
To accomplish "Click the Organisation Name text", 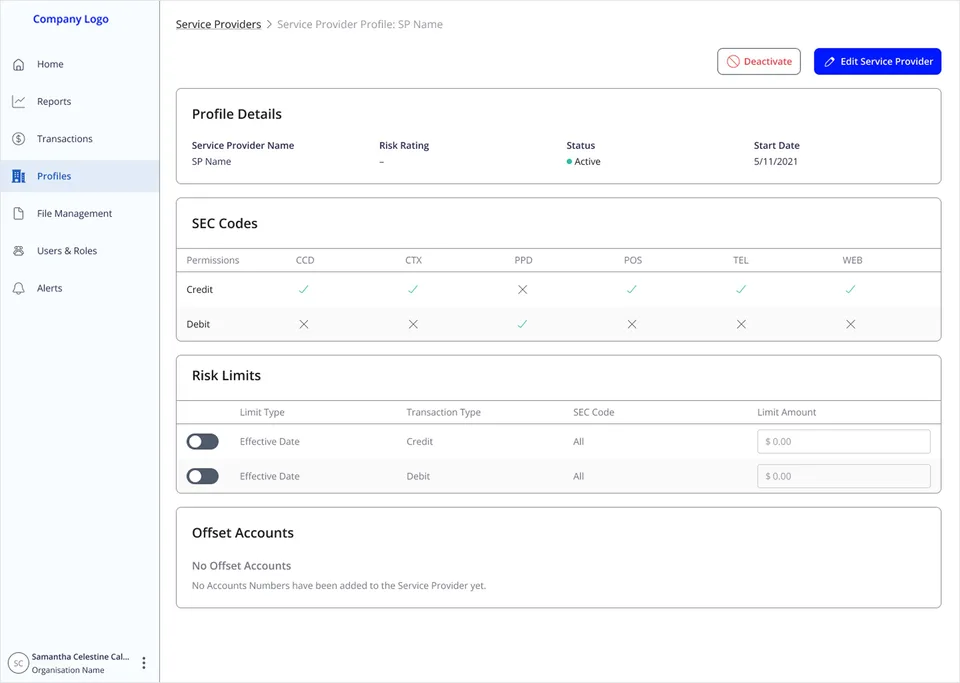I will (68, 670).
